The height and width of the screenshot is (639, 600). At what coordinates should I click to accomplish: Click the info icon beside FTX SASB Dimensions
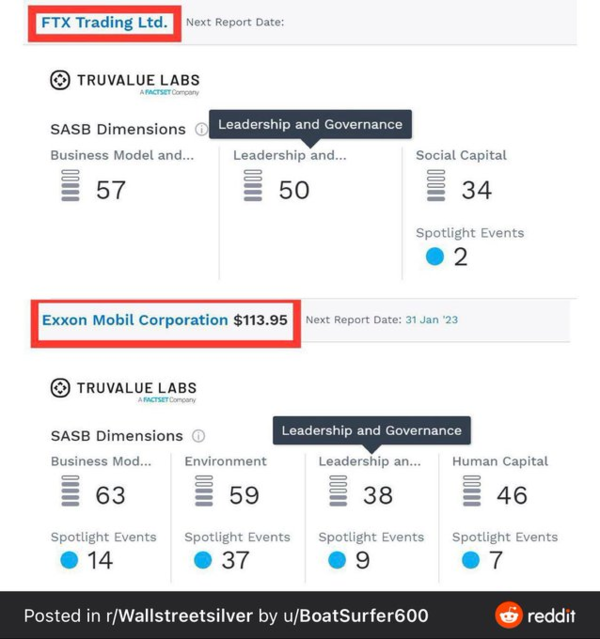201,129
